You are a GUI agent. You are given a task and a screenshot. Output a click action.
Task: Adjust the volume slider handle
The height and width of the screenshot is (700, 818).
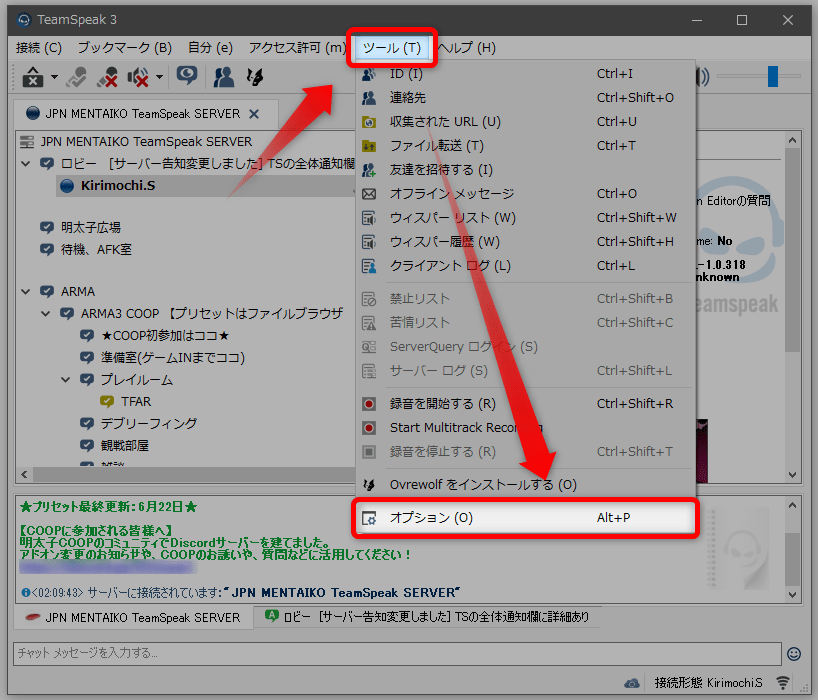(x=773, y=76)
